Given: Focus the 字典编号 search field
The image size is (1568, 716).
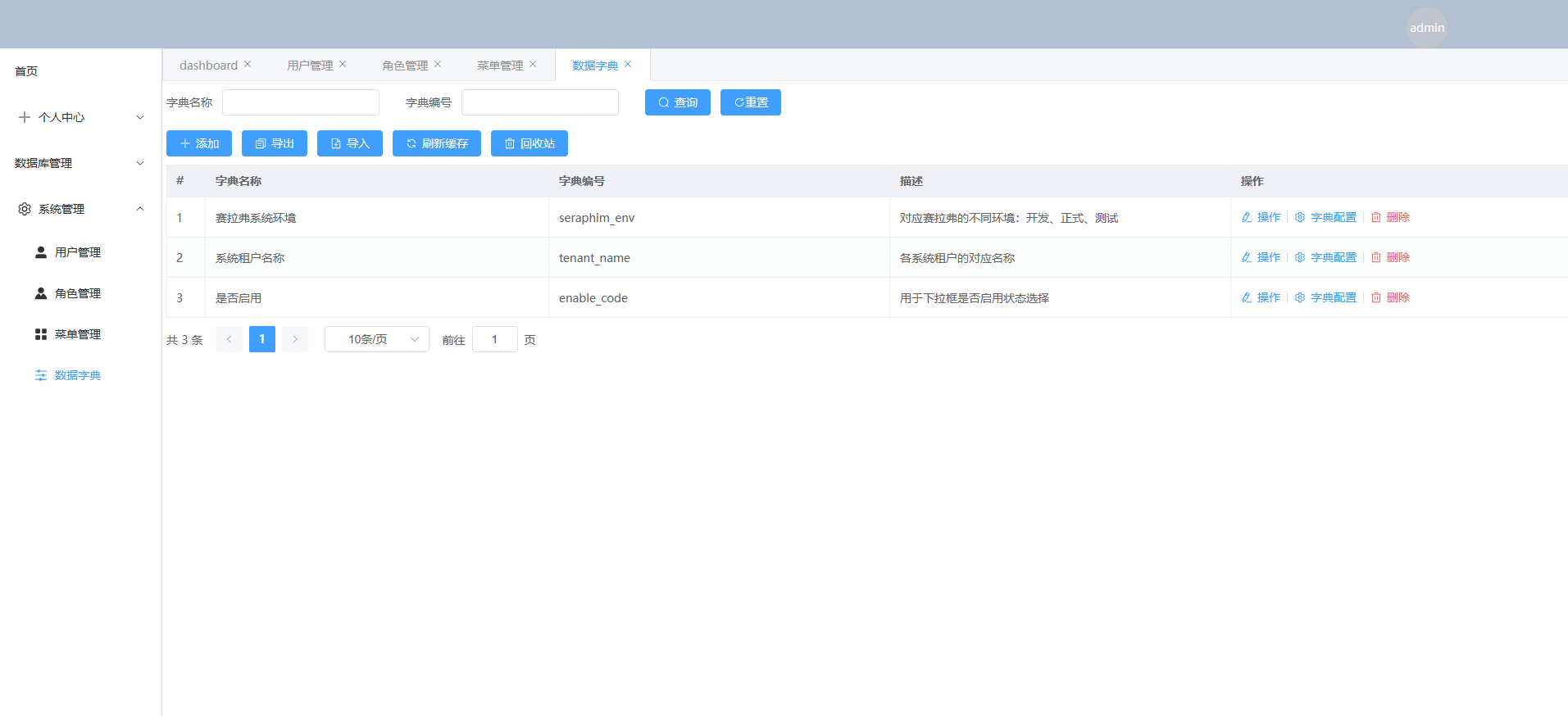Looking at the screenshot, I should 540,102.
